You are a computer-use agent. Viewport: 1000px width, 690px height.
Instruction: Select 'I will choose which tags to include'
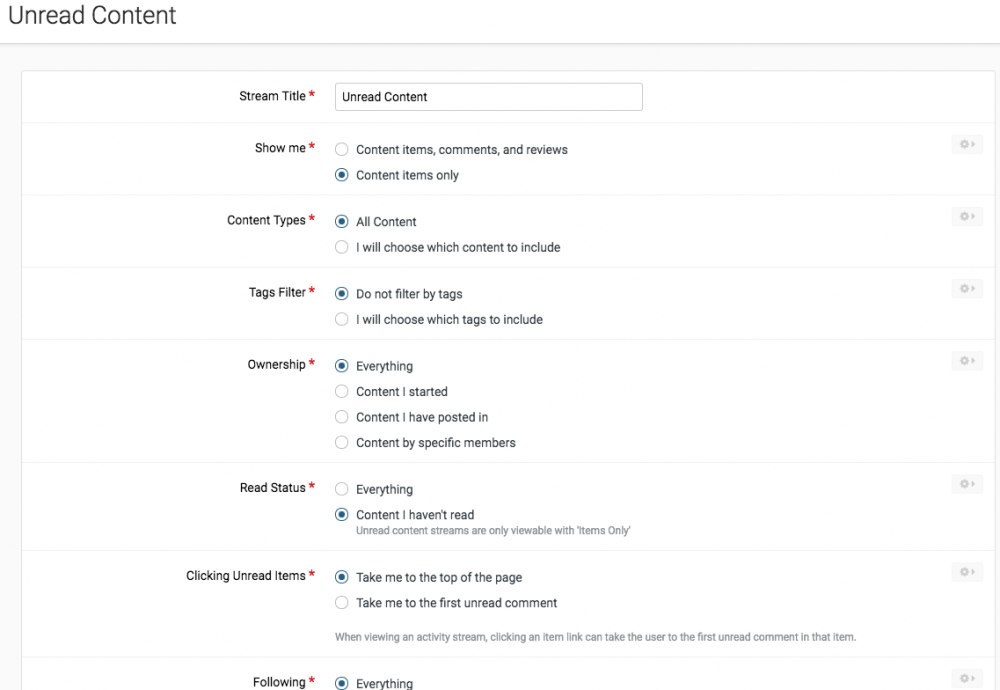tap(342, 319)
